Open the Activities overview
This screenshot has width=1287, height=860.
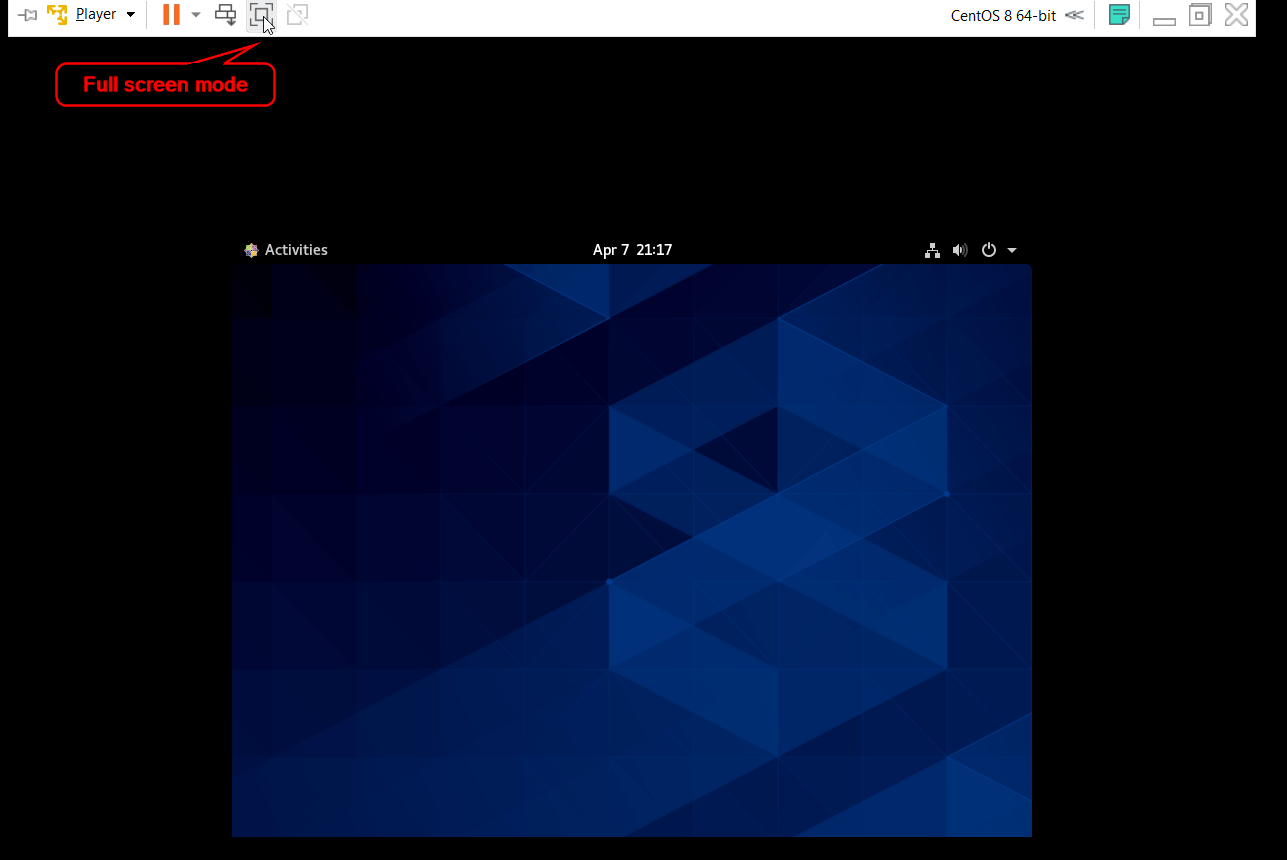point(286,249)
